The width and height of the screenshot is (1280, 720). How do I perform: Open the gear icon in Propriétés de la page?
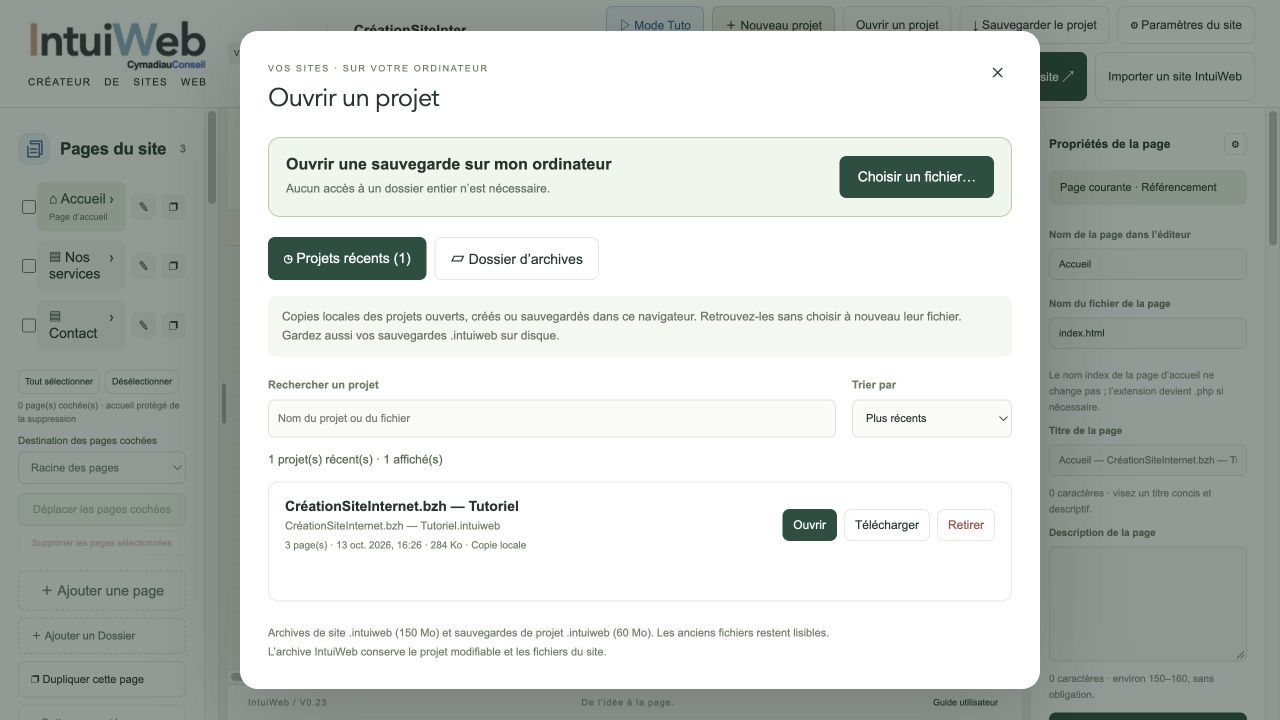tap(1235, 144)
